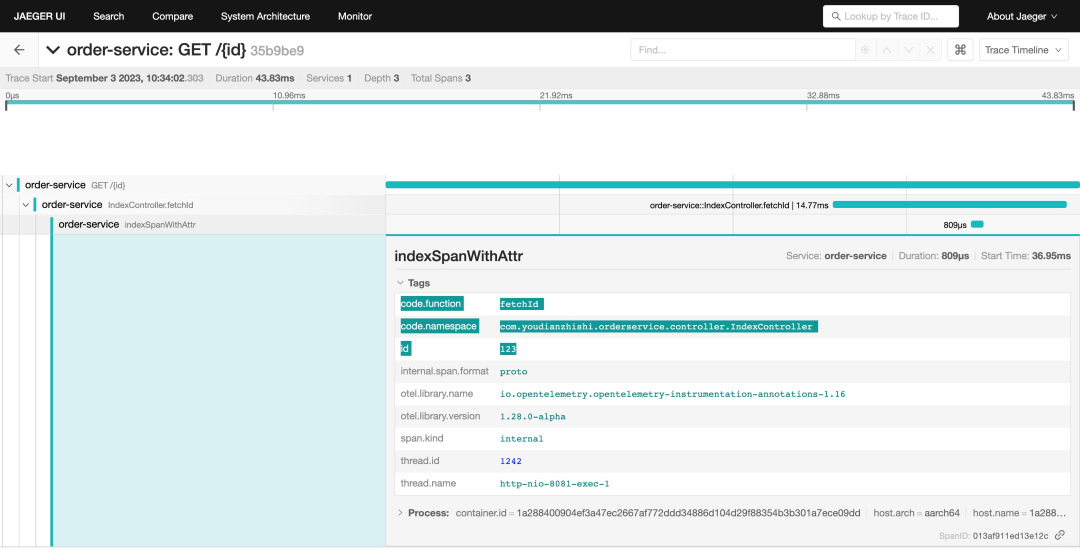Screen dimensions: 1080x550
Task: Select the indexSpanWithAttr span row
Action: click(127, 224)
